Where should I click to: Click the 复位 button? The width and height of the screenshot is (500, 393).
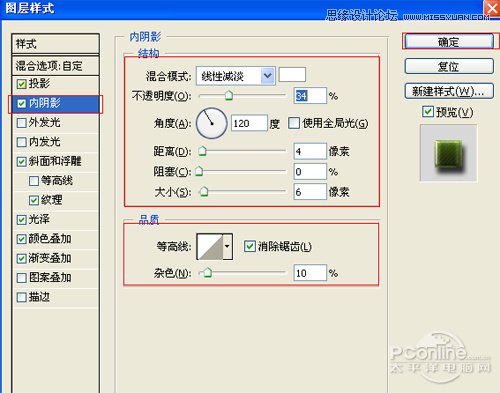click(449, 66)
